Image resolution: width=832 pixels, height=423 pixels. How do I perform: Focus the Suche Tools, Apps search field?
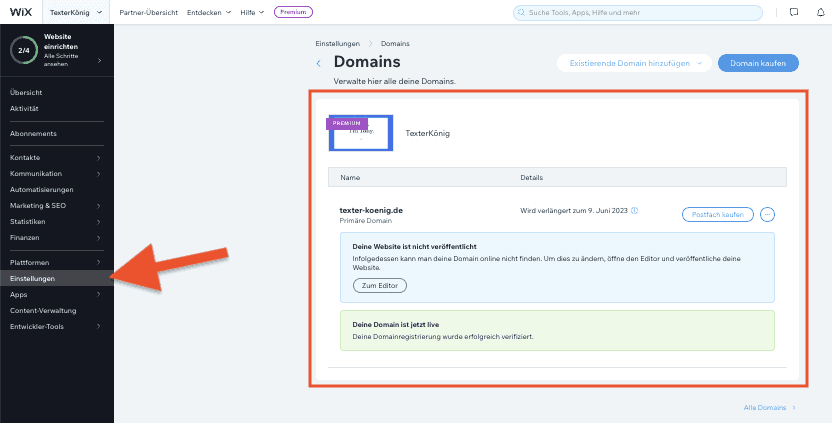pos(638,12)
